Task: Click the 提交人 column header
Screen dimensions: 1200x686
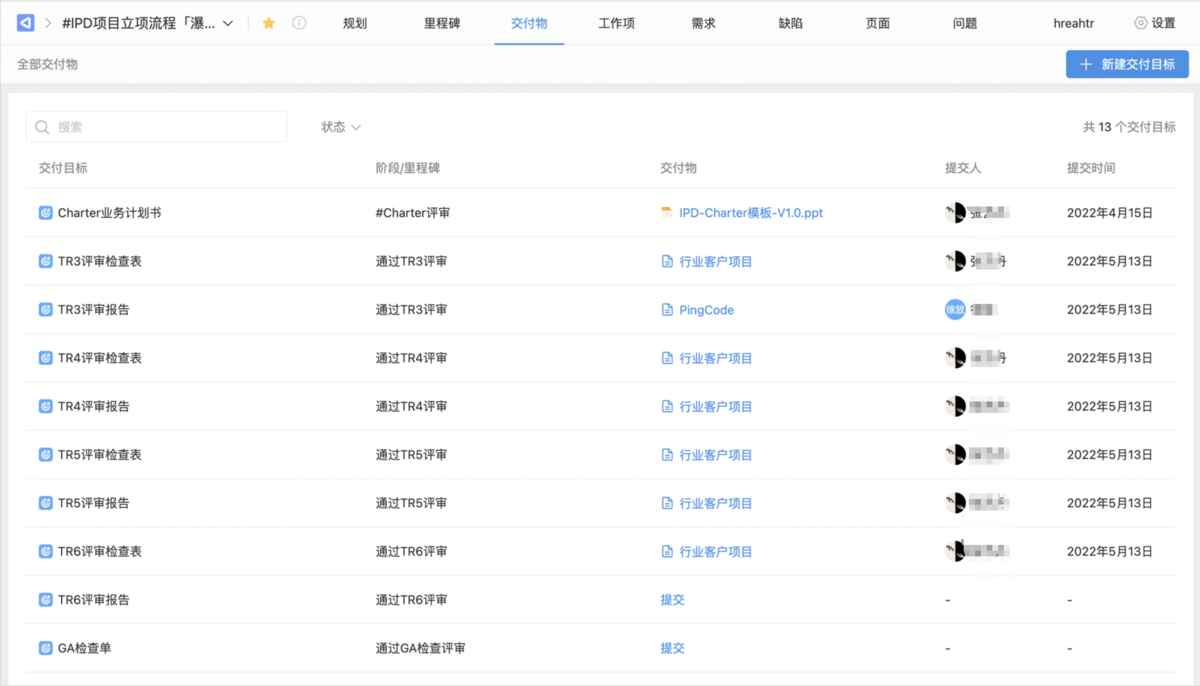Action: [964, 168]
